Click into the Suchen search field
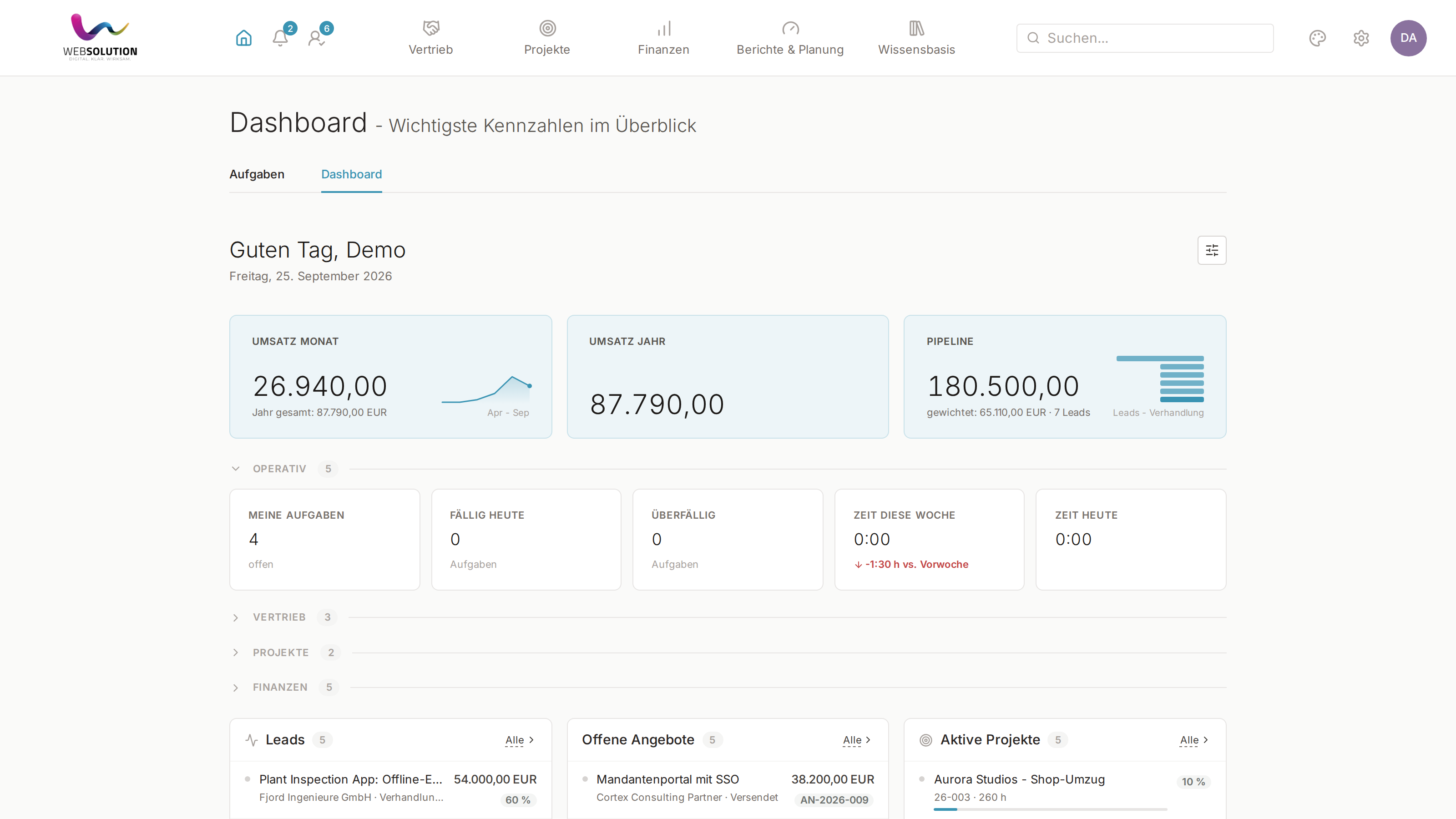The image size is (1456, 819). click(1145, 38)
